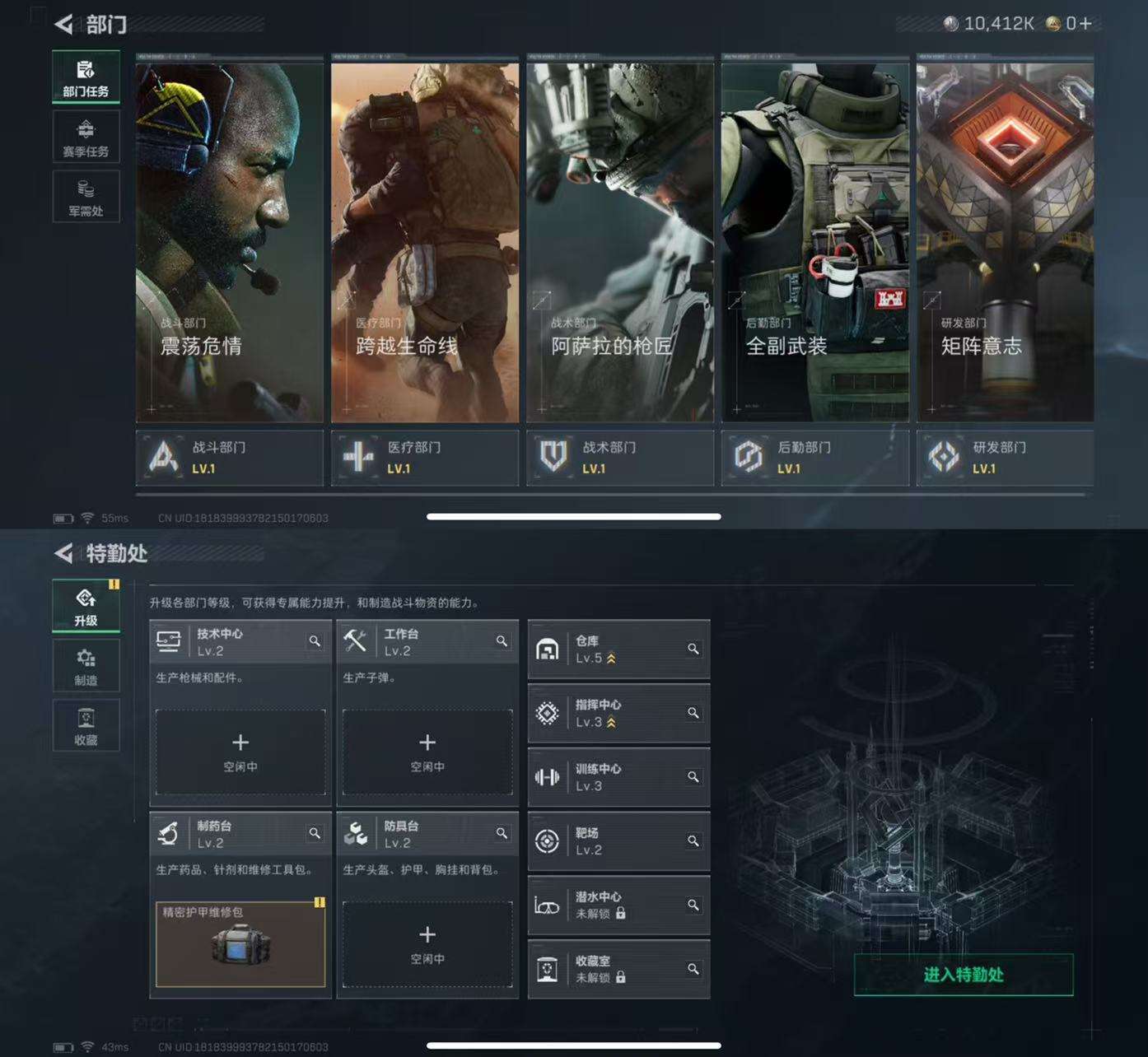Image resolution: width=1148 pixels, height=1057 pixels.
Task: Click the magnifier icon on 仓库 row
Action: pos(693,650)
